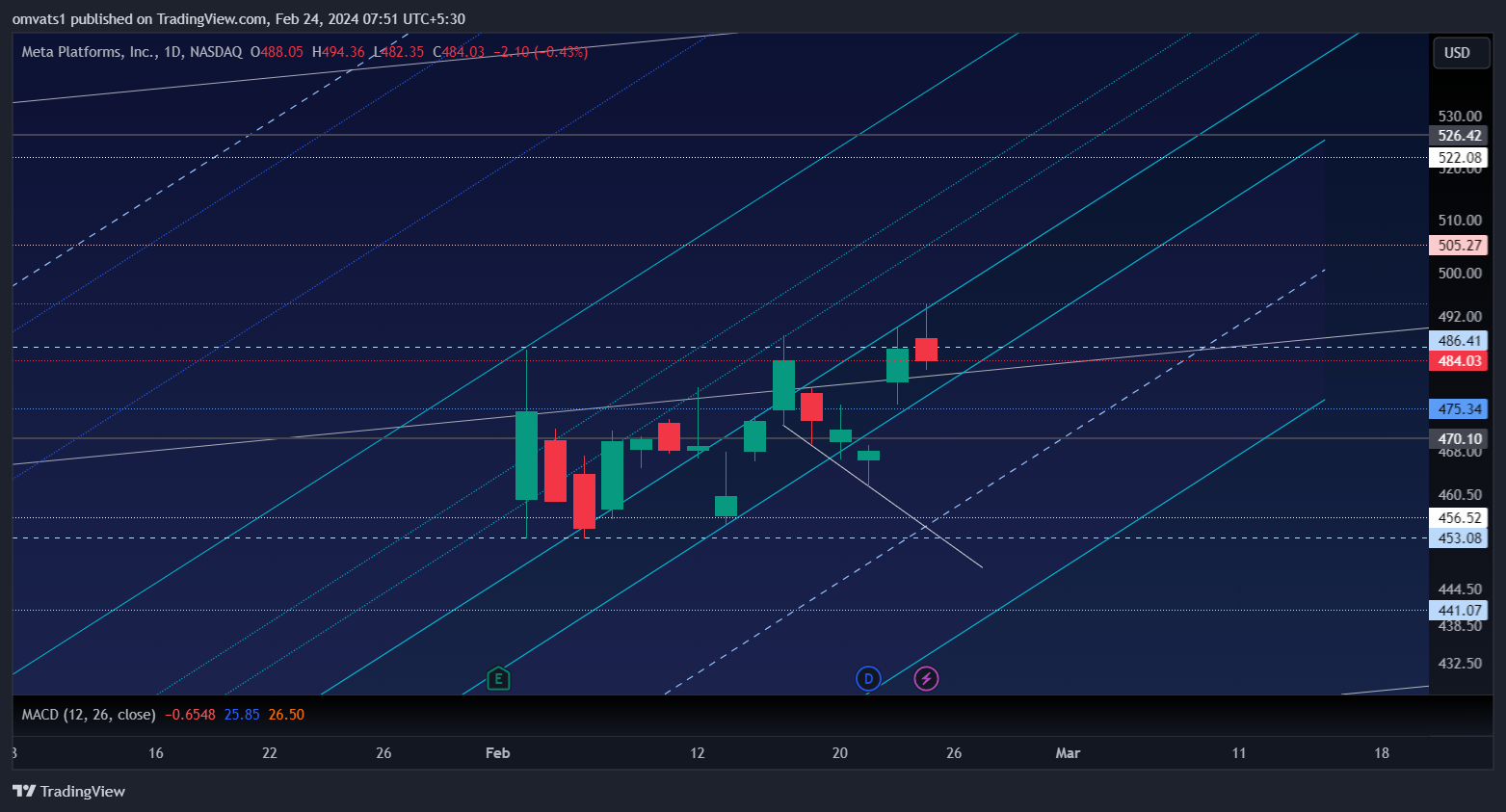
Task: Click the 441.07 price label
Action: [1459, 611]
